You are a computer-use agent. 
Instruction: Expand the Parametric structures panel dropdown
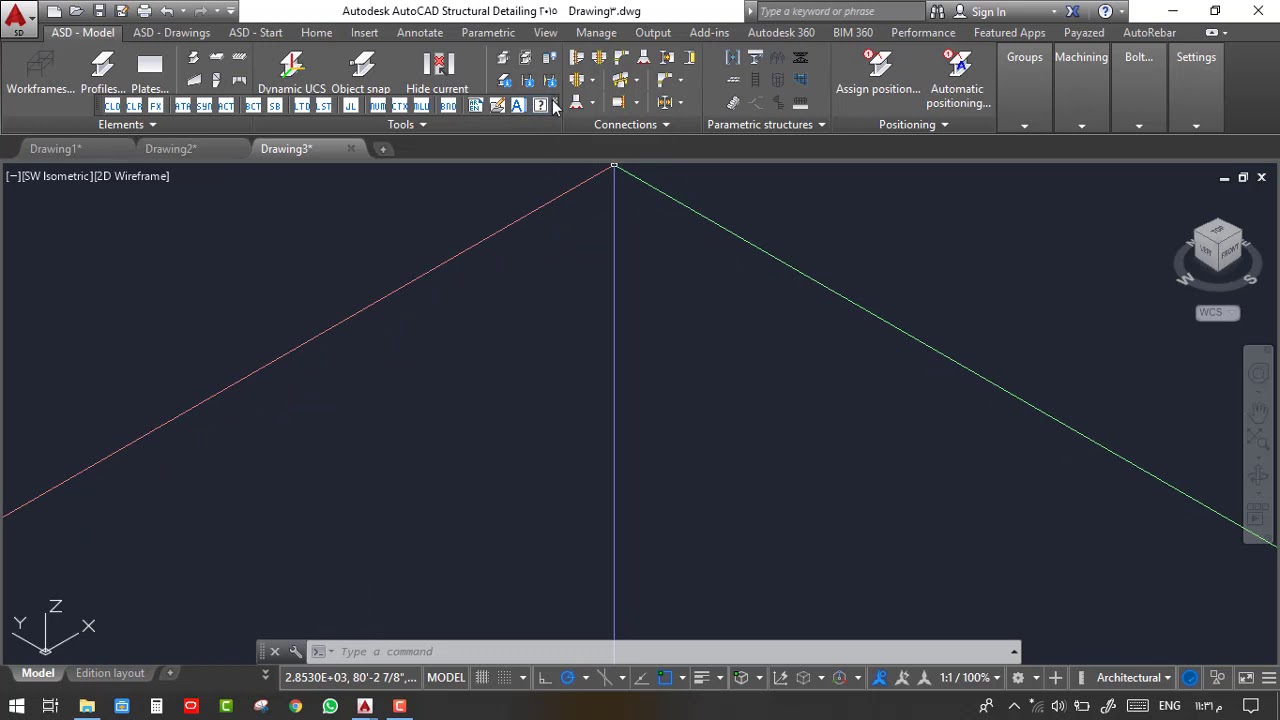tap(767, 125)
